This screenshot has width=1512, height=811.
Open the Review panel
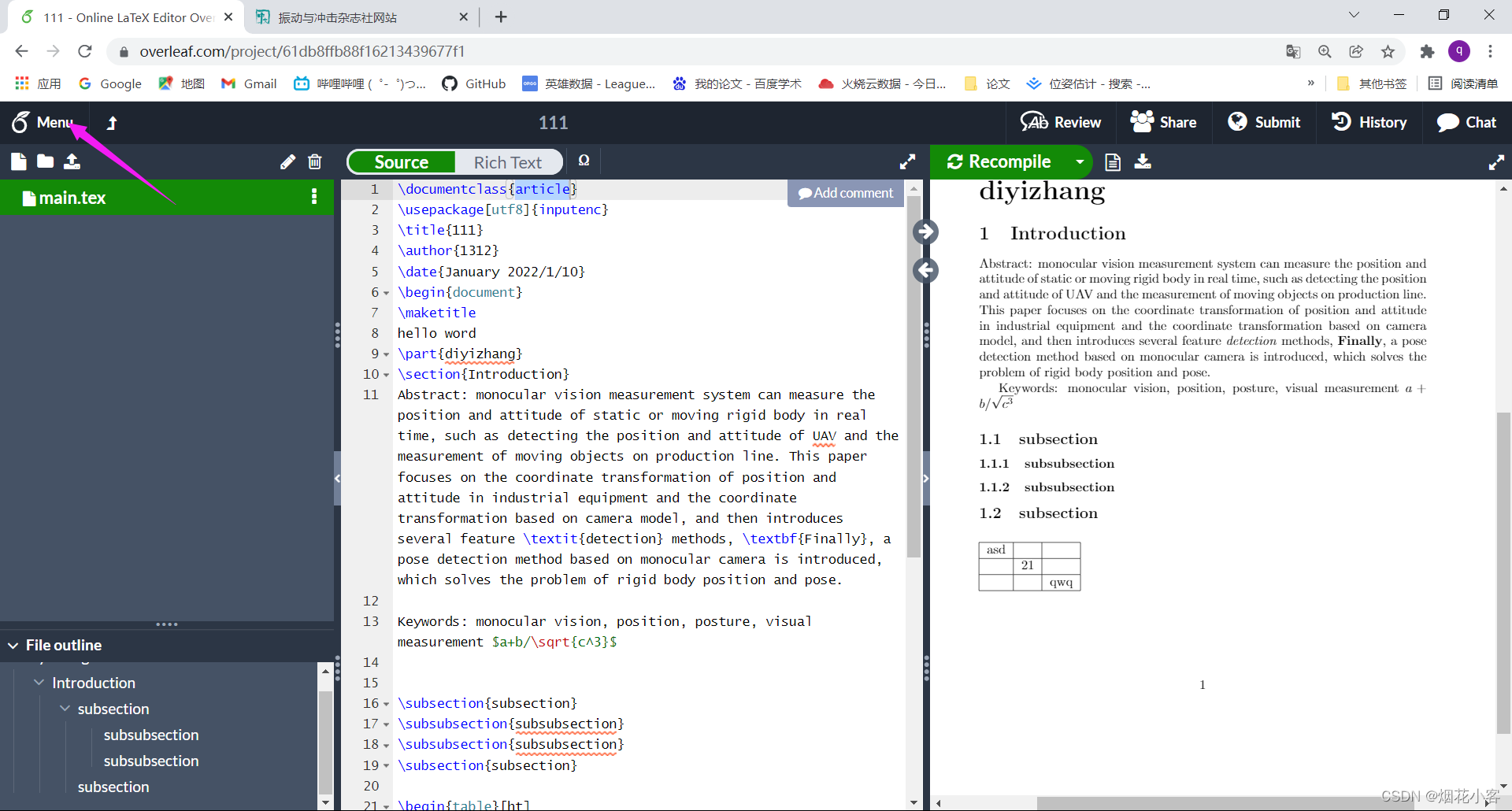coord(1060,122)
